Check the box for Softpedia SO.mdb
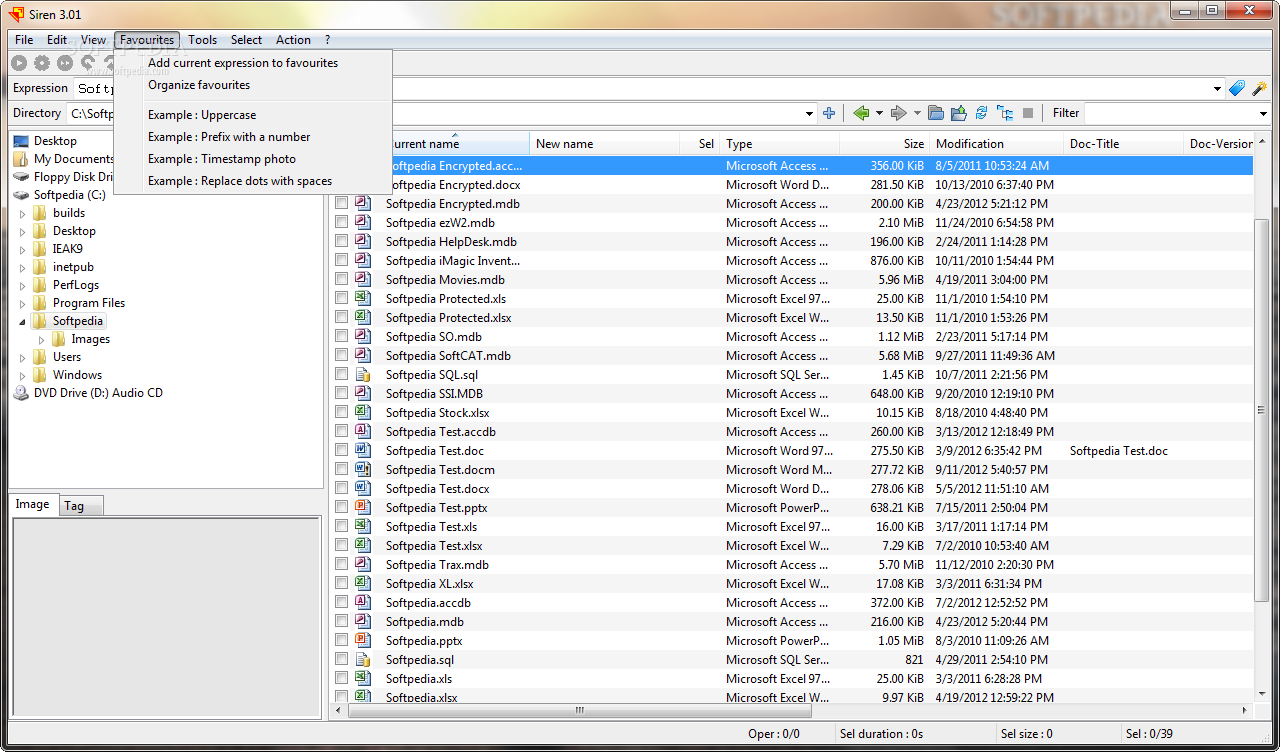This screenshot has width=1280, height=752. 342,336
